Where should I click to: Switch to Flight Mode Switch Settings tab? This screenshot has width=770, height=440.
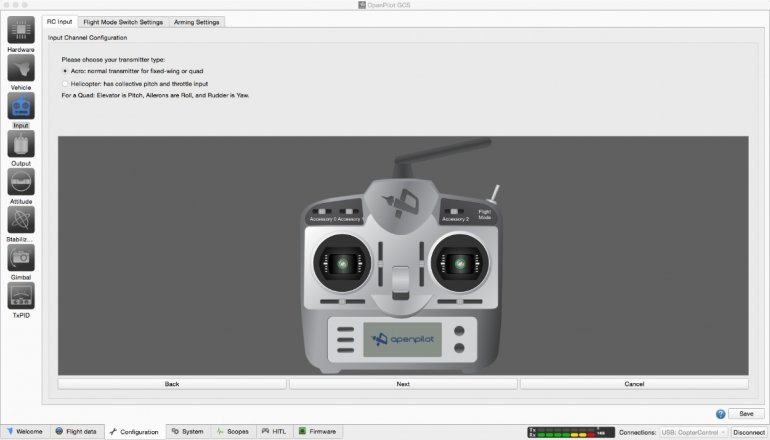coord(123,21)
